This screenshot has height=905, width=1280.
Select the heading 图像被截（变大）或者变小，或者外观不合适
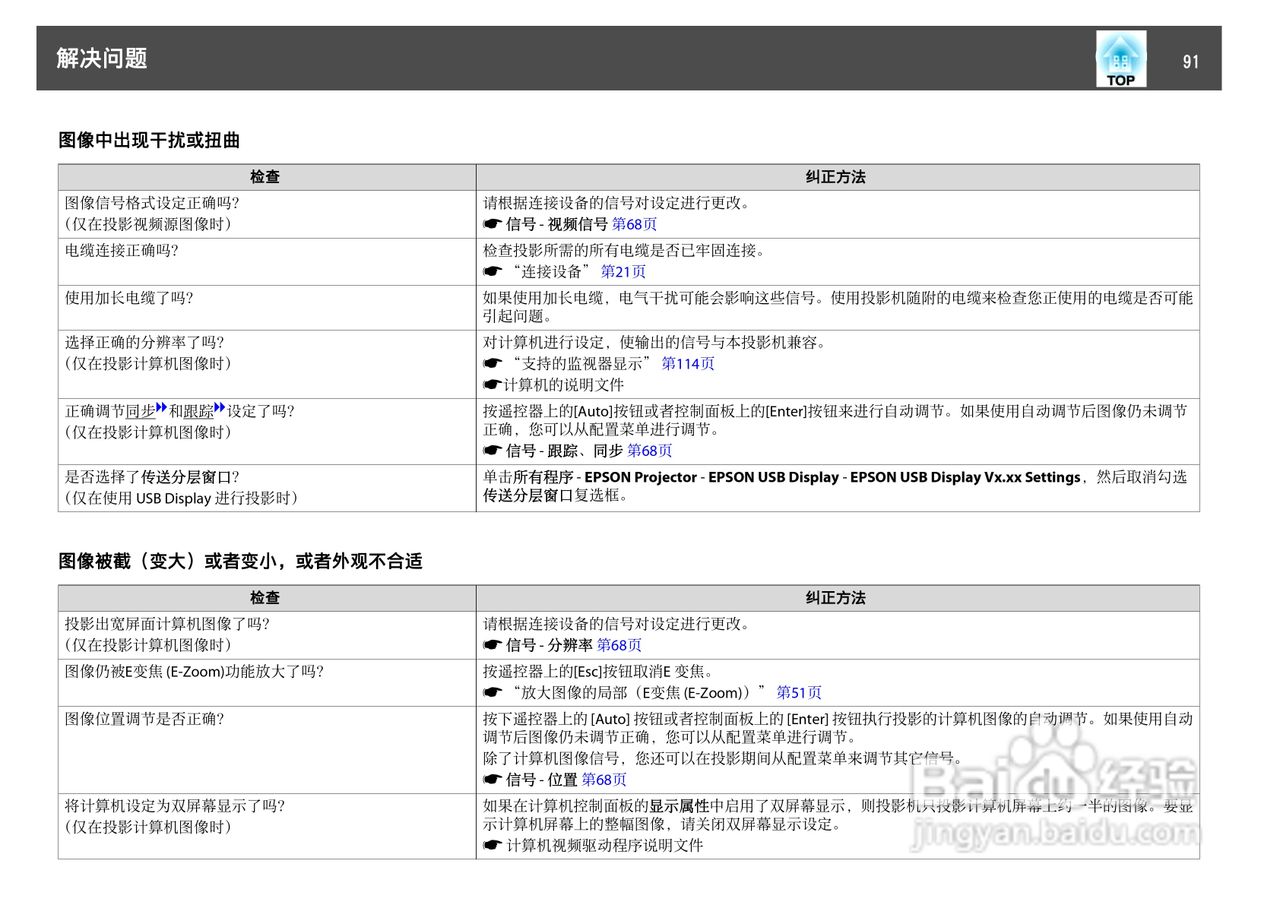pos(240,561)
